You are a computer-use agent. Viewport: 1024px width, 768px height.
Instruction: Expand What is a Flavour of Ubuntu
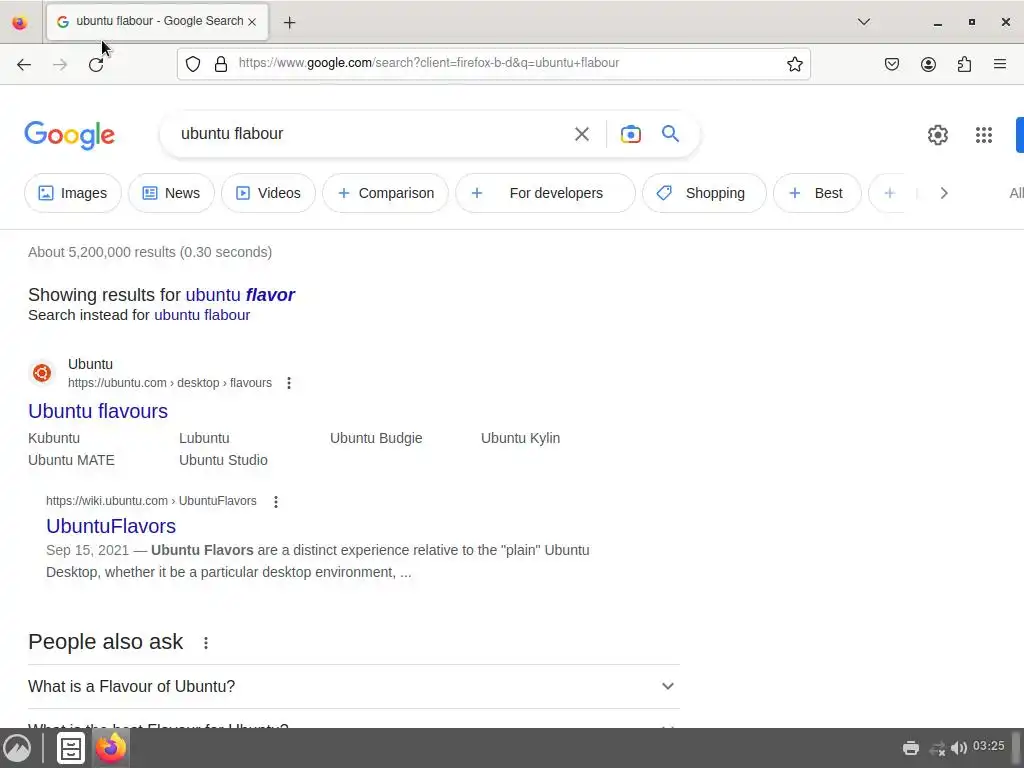(x=353, y=686)
